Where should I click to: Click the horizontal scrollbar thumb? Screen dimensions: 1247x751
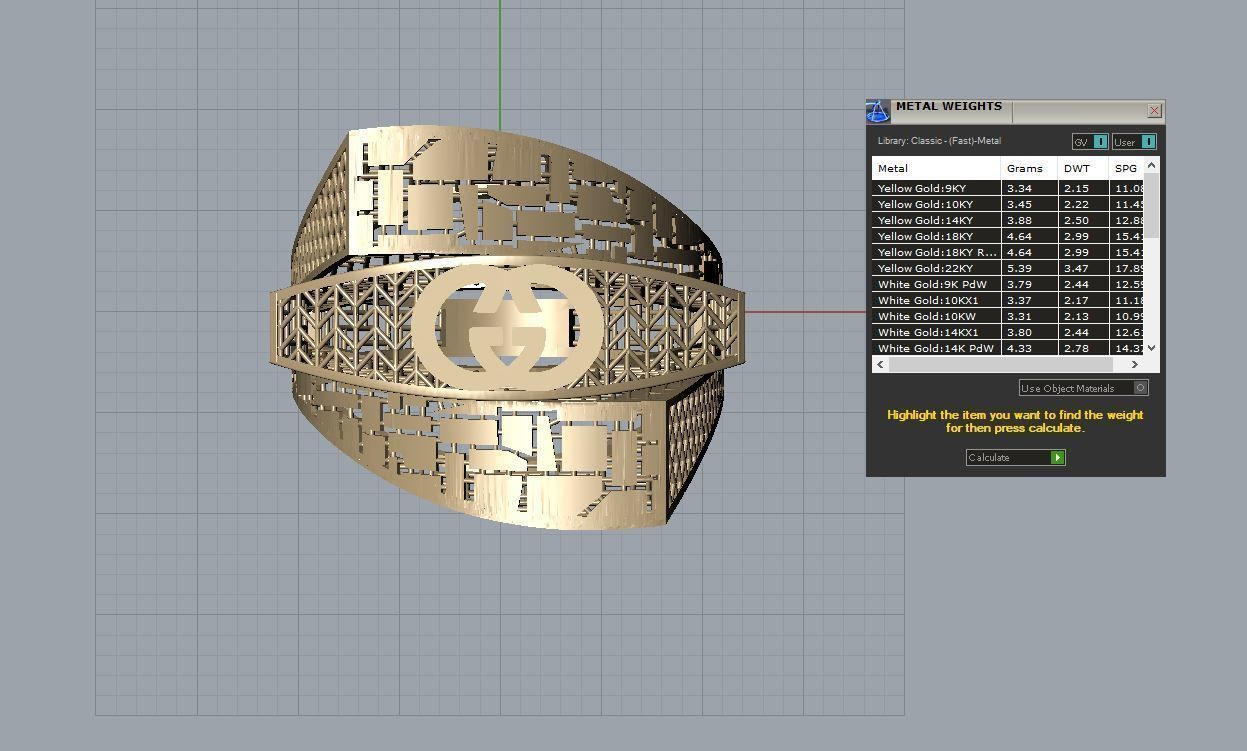tap(1000, 365)
